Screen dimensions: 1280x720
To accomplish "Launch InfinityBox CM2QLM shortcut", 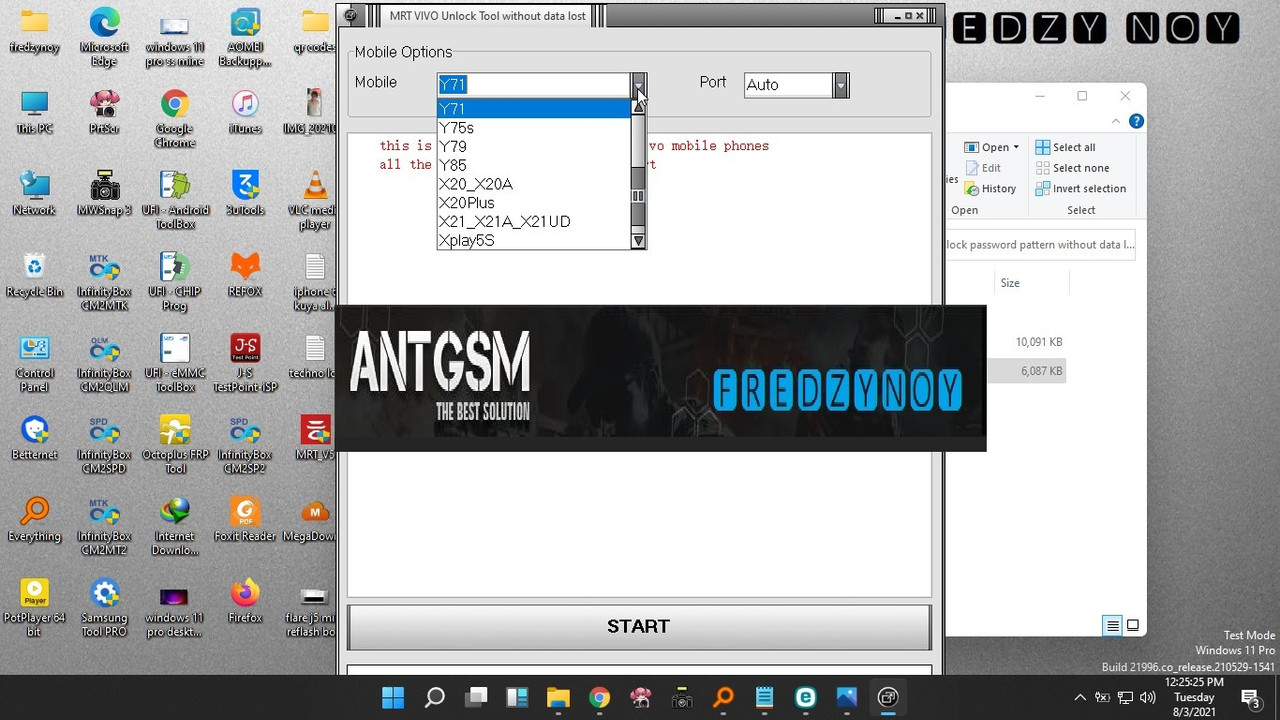I will [x=104, y=363].
